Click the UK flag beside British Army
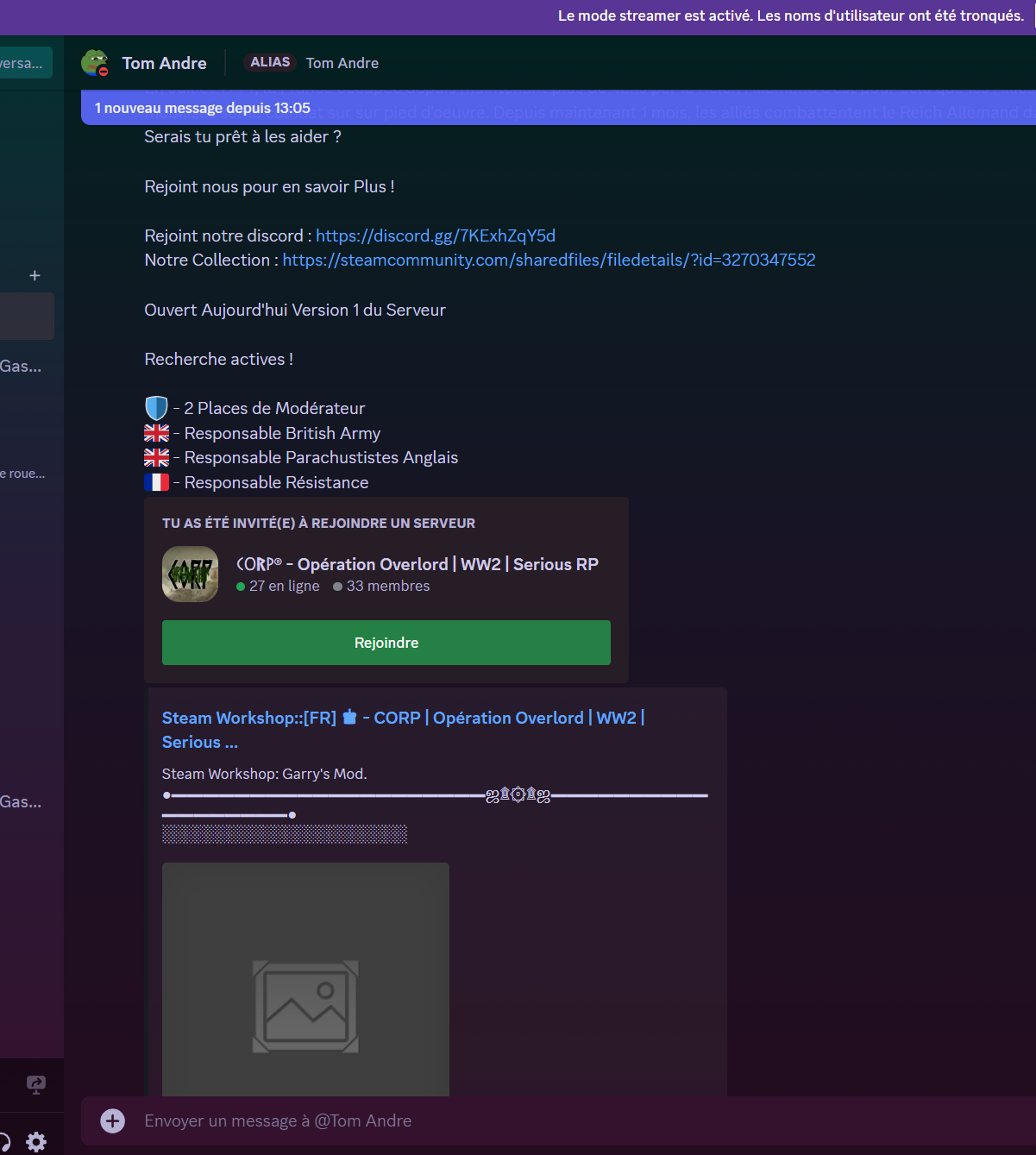The height and width of the screenshot is (1155, 1036). [x=156, y=433]
